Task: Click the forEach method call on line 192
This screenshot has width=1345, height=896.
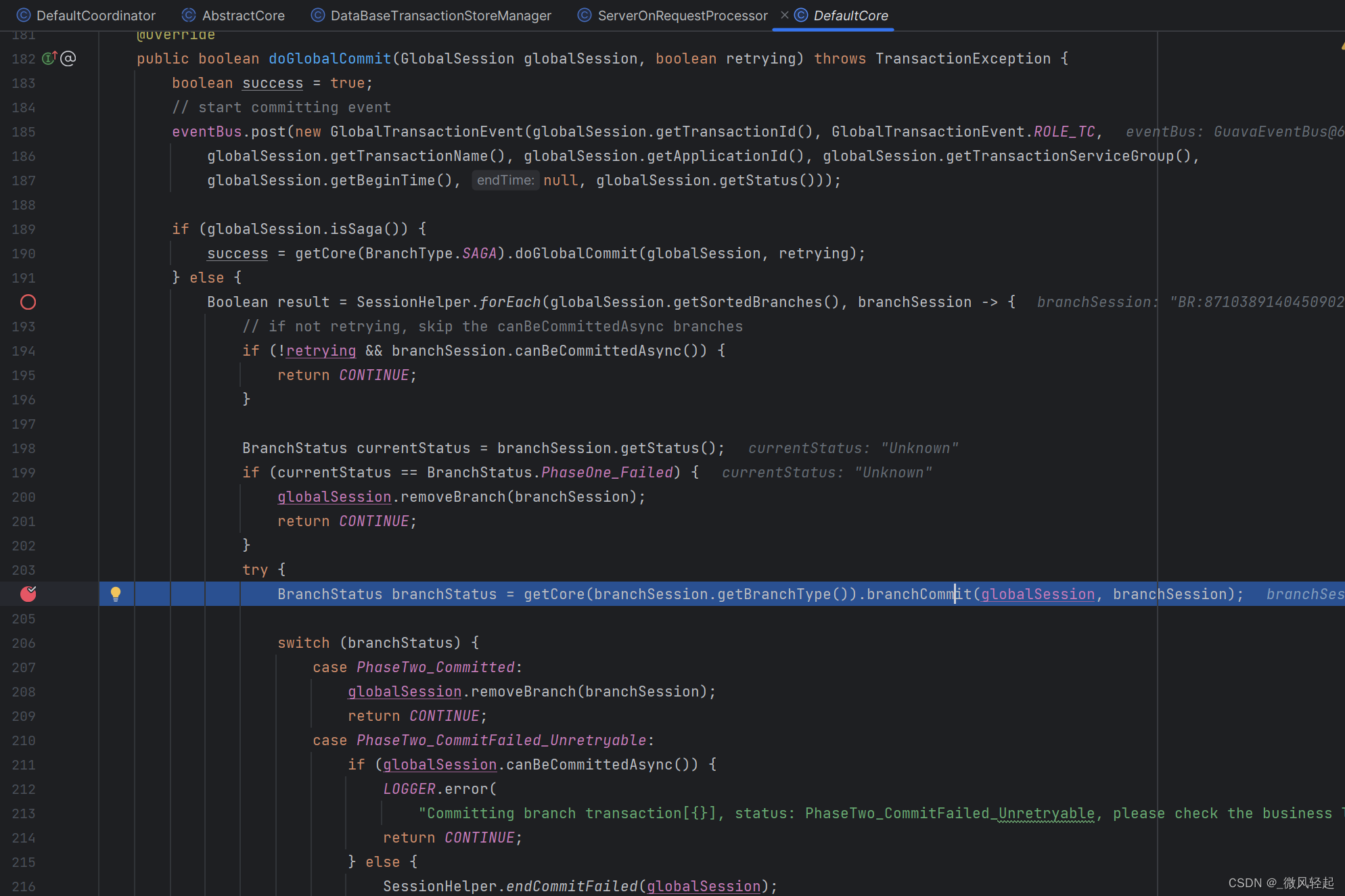Action: pos(510,302)
